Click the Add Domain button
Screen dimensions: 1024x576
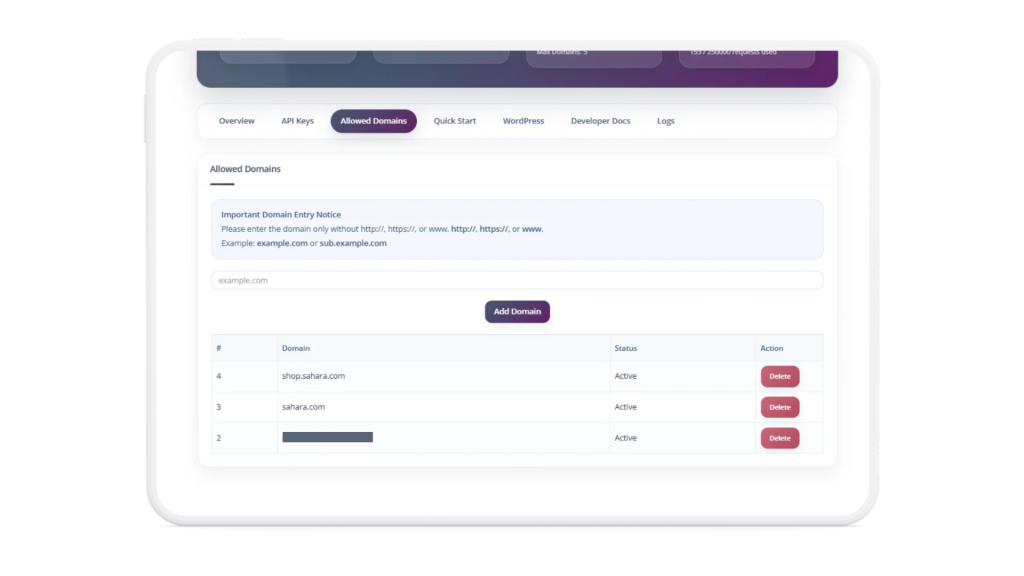pyautogui.click(x=517, y=312)
